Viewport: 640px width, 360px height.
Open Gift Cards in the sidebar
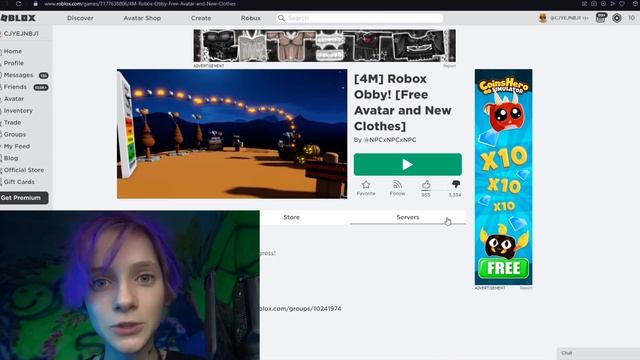[19, 182]
